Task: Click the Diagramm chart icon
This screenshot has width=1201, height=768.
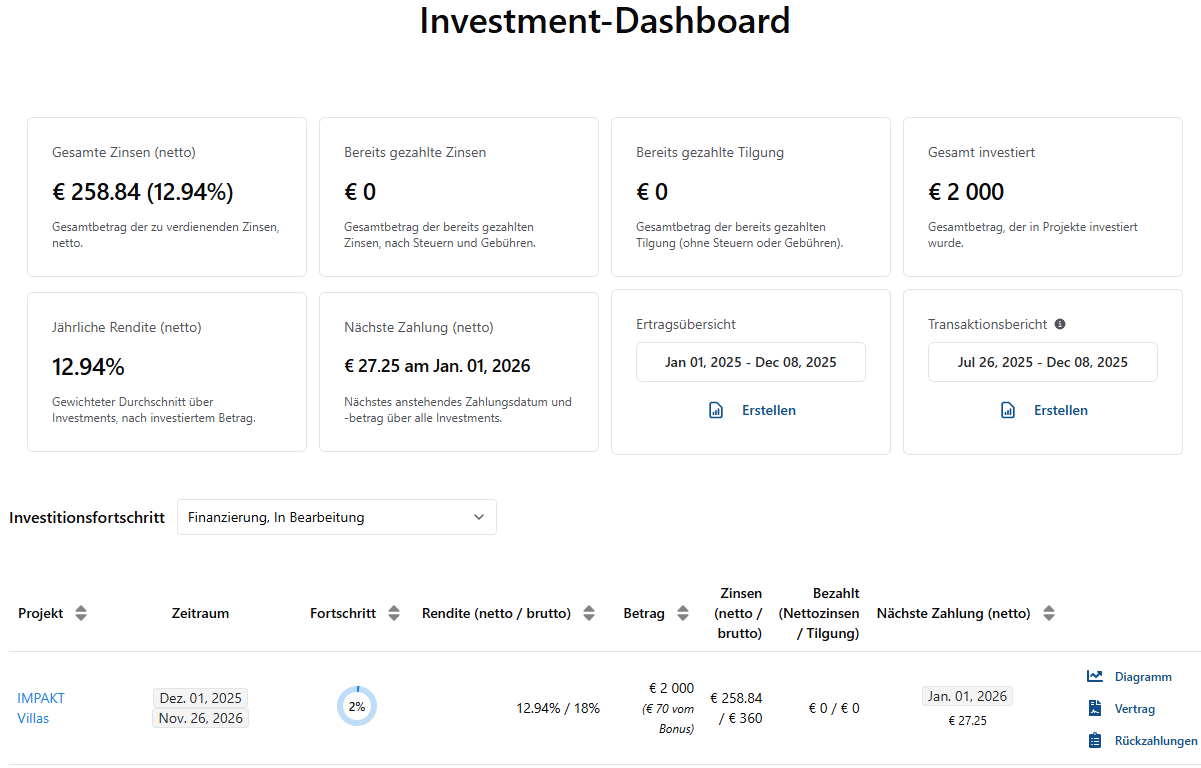Action: pyautogui.click(x=1095, y=677)
